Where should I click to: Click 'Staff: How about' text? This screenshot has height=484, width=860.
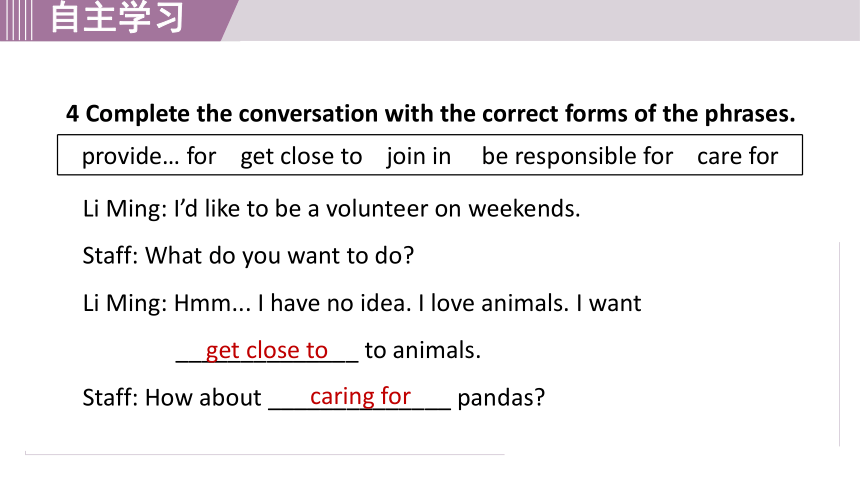[172, 398]
